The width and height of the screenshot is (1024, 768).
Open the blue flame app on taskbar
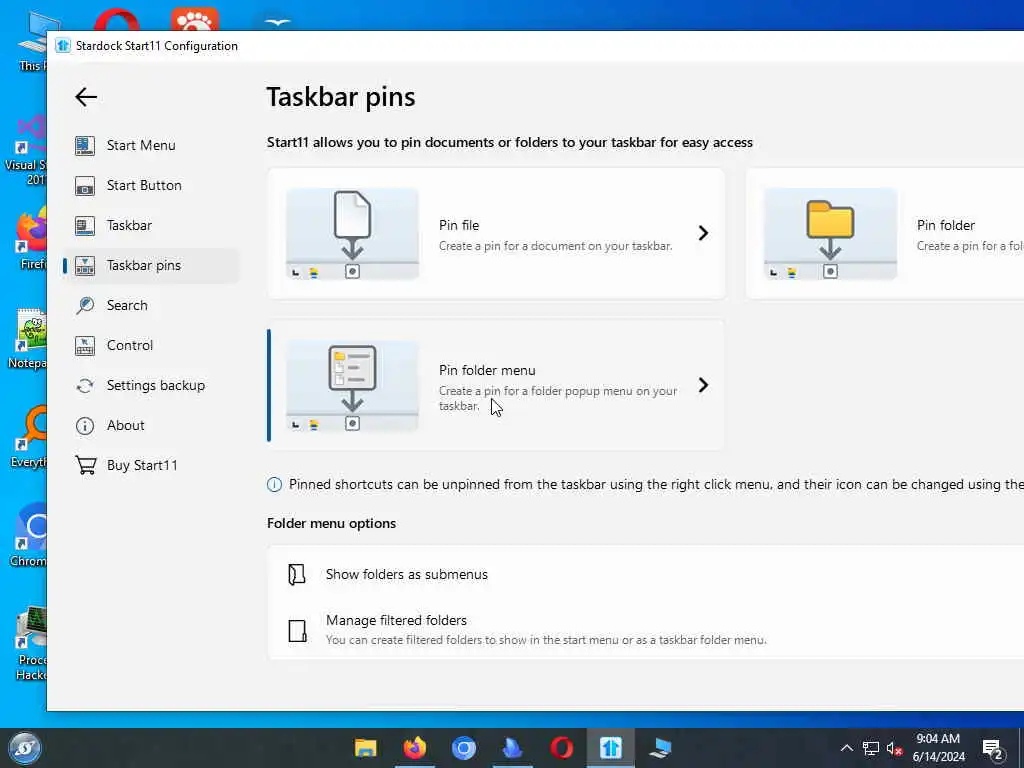tap(513, 748)
